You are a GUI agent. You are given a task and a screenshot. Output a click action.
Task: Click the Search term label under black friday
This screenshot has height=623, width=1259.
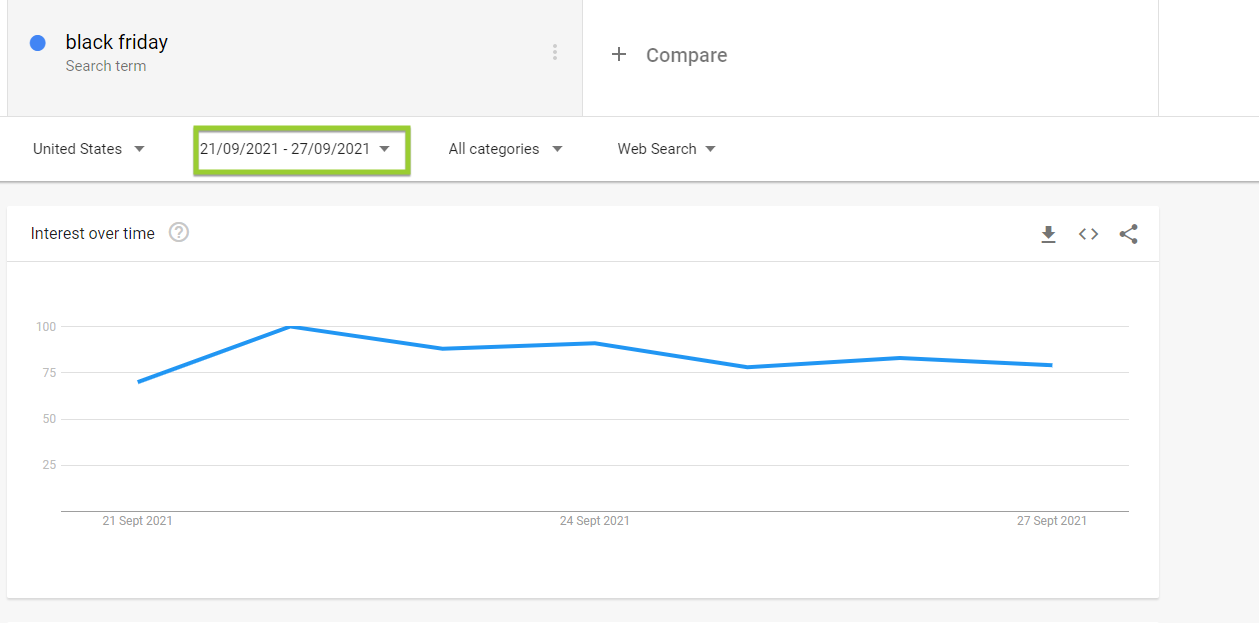105,65
